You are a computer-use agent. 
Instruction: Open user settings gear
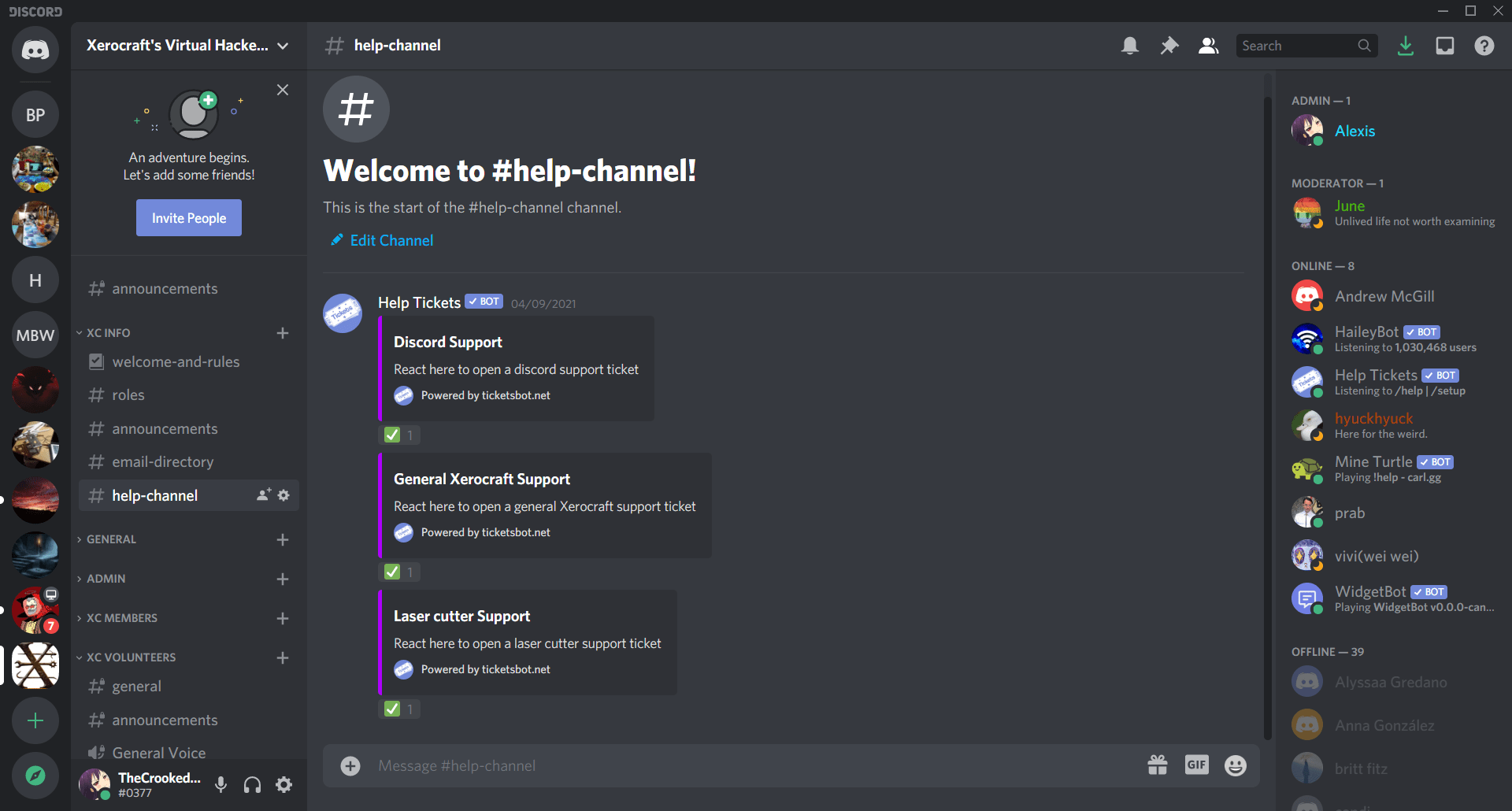[284, 784]
